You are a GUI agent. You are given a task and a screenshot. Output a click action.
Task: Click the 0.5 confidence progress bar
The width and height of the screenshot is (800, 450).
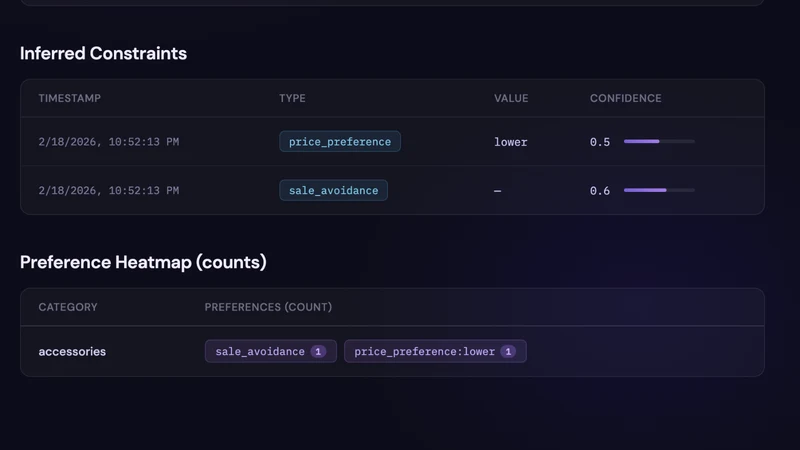coord(659,141)
